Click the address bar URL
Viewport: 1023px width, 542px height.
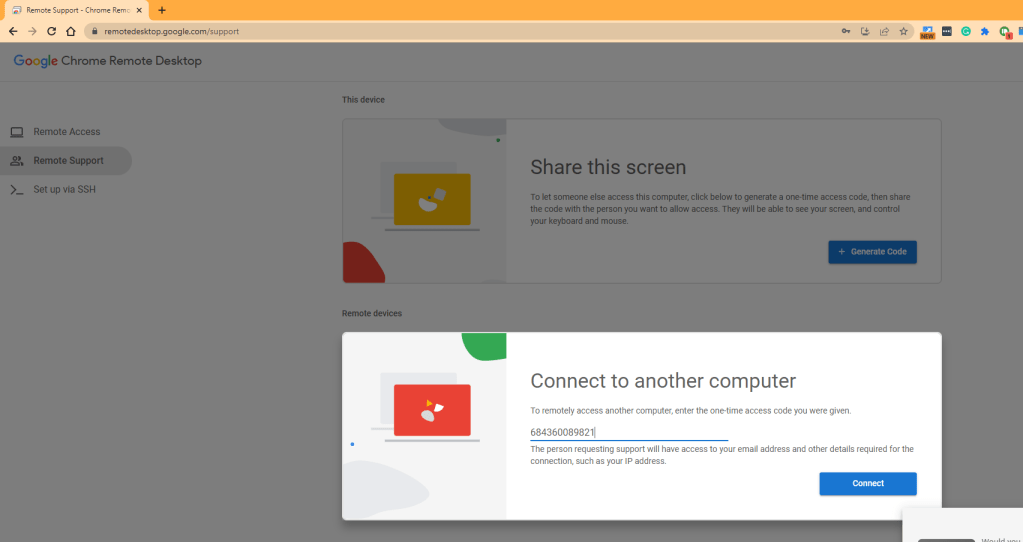pos(172,31)
